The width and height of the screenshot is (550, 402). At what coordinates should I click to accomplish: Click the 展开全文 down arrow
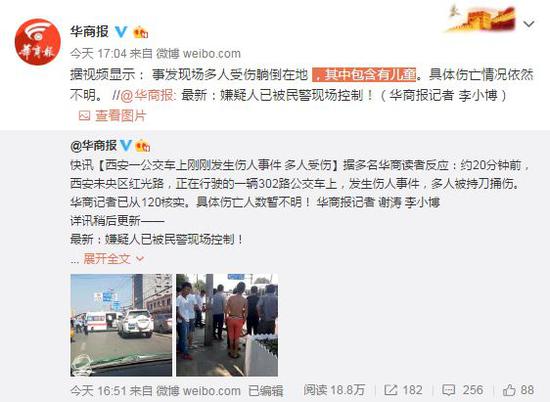point(140,259)
